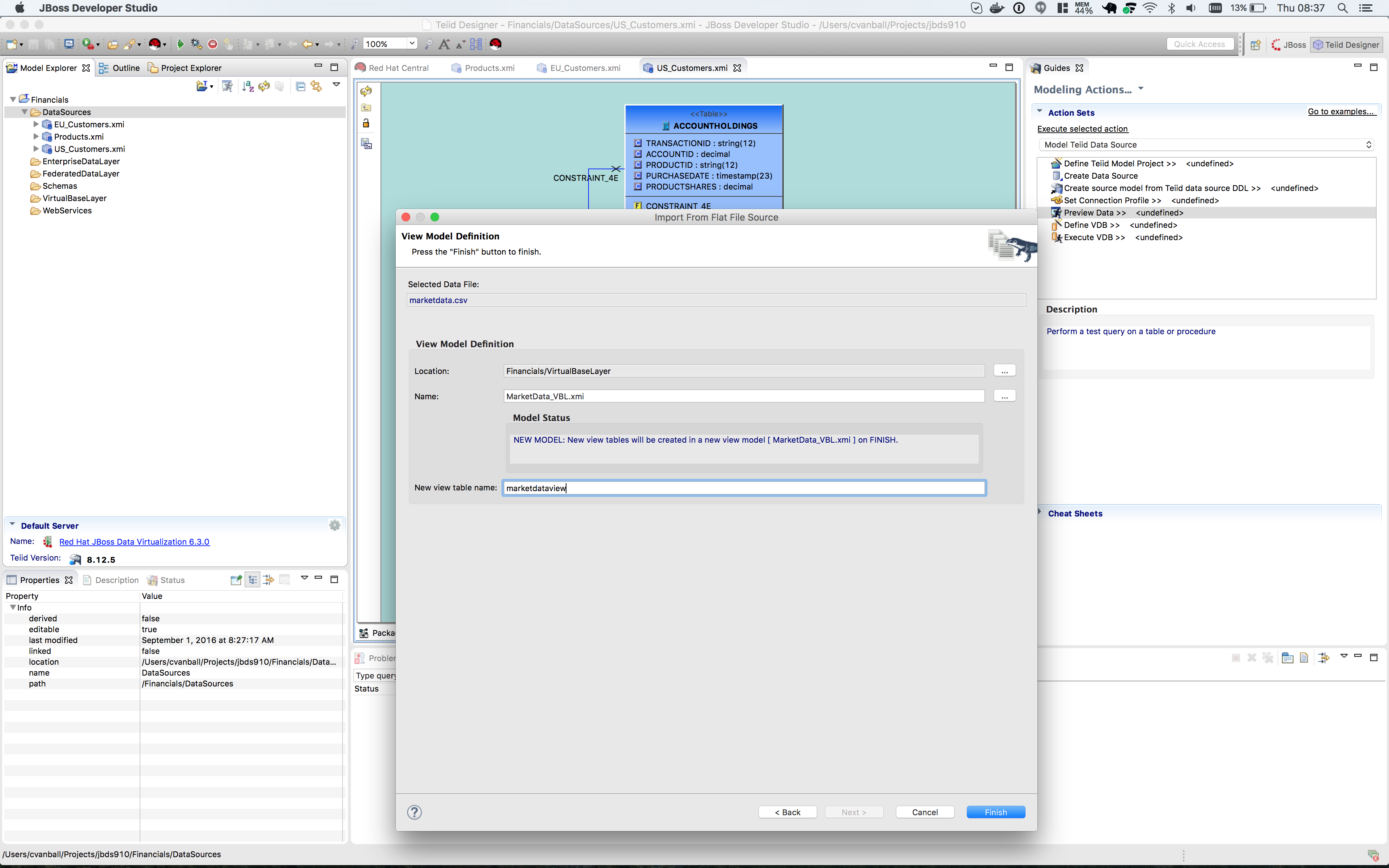Toggle Link with Editor in Model Explorer
This screenshot has height=868, width=1389.
[x=316, y=86]
